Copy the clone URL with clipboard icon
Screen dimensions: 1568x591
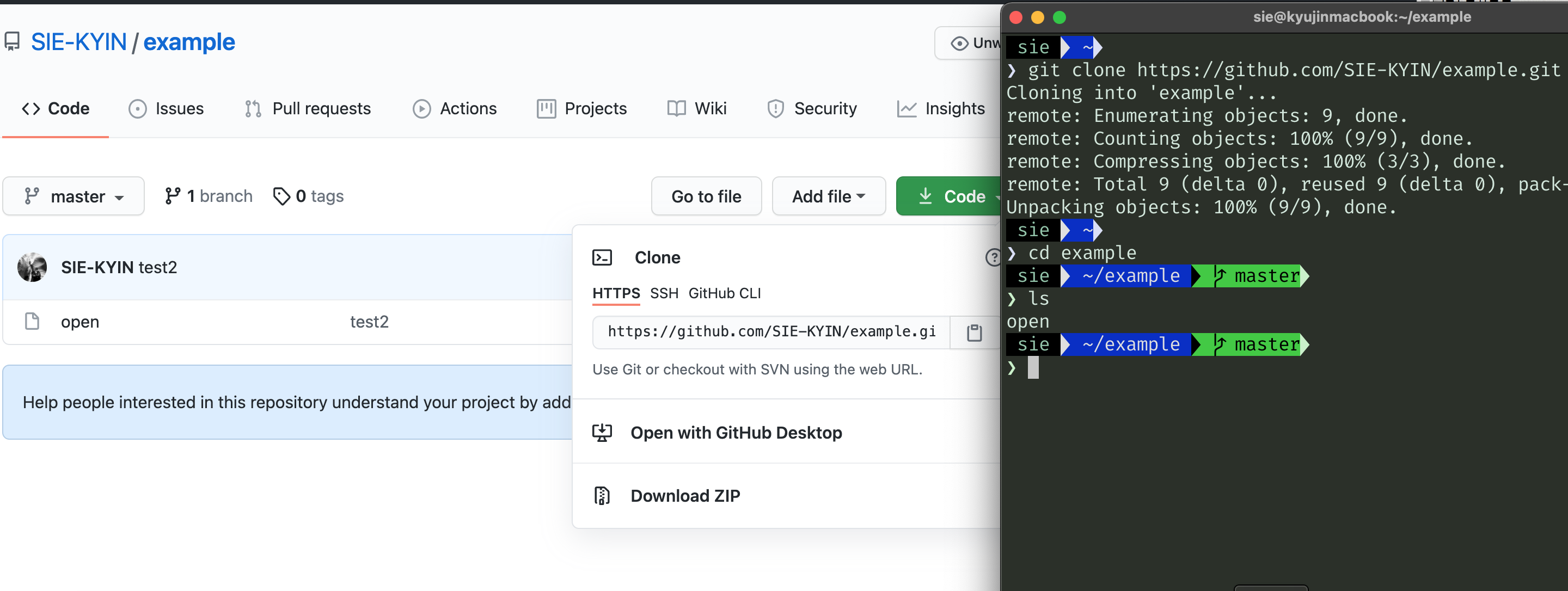tap(975, 333)
